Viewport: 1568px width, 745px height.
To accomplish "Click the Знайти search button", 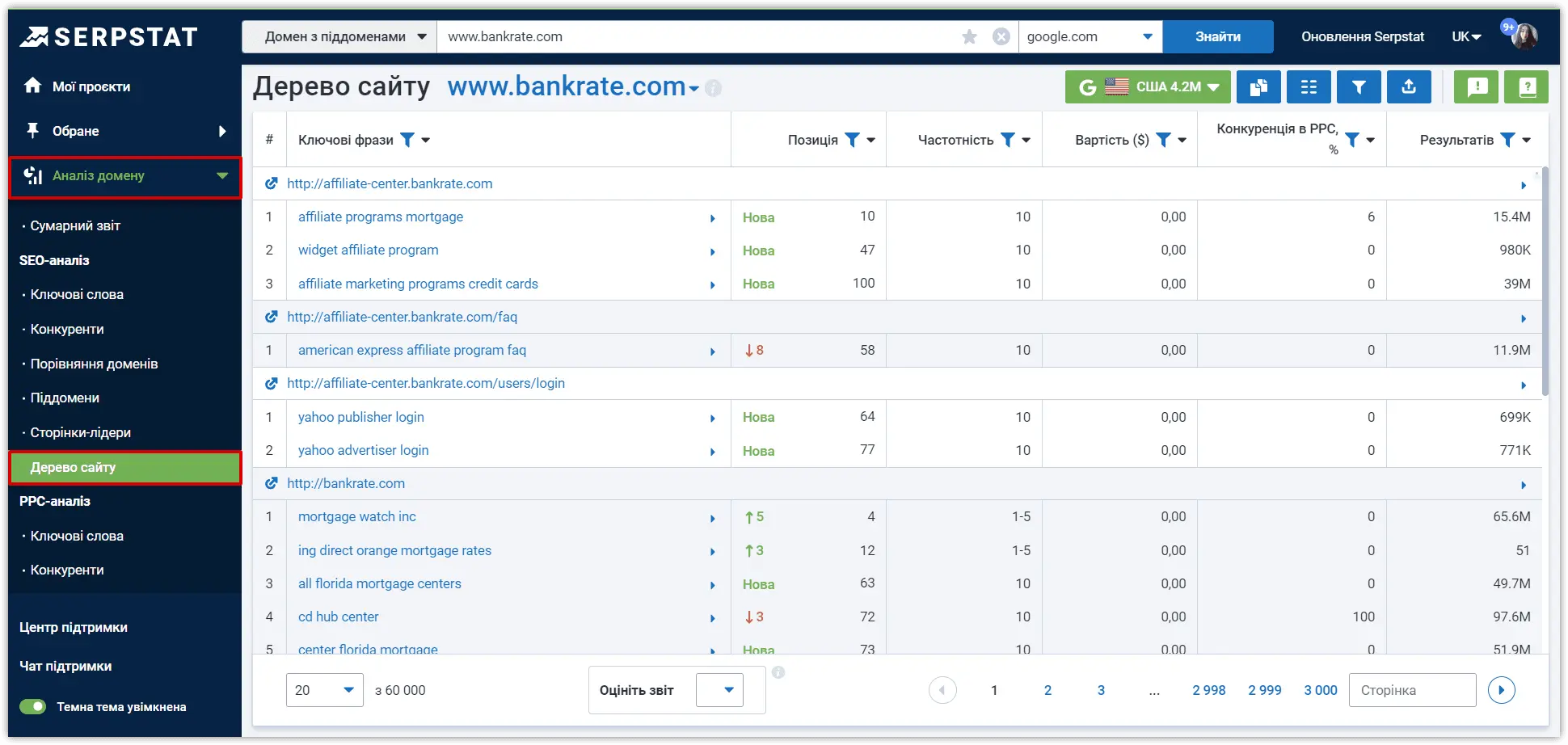I will [x=1218, y=36].
